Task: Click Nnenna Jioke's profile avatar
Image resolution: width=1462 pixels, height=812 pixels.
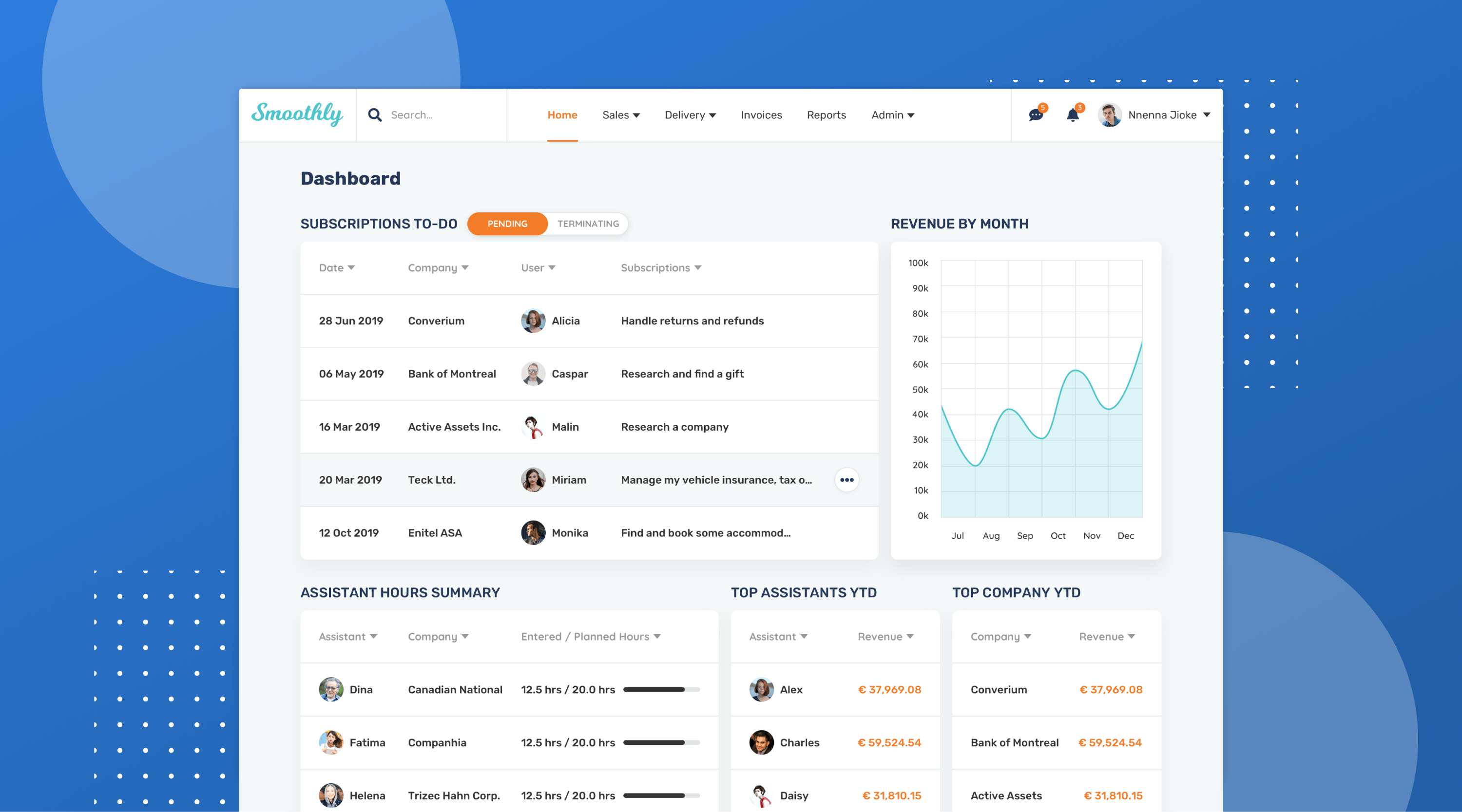Action: tap(1110, 114)
